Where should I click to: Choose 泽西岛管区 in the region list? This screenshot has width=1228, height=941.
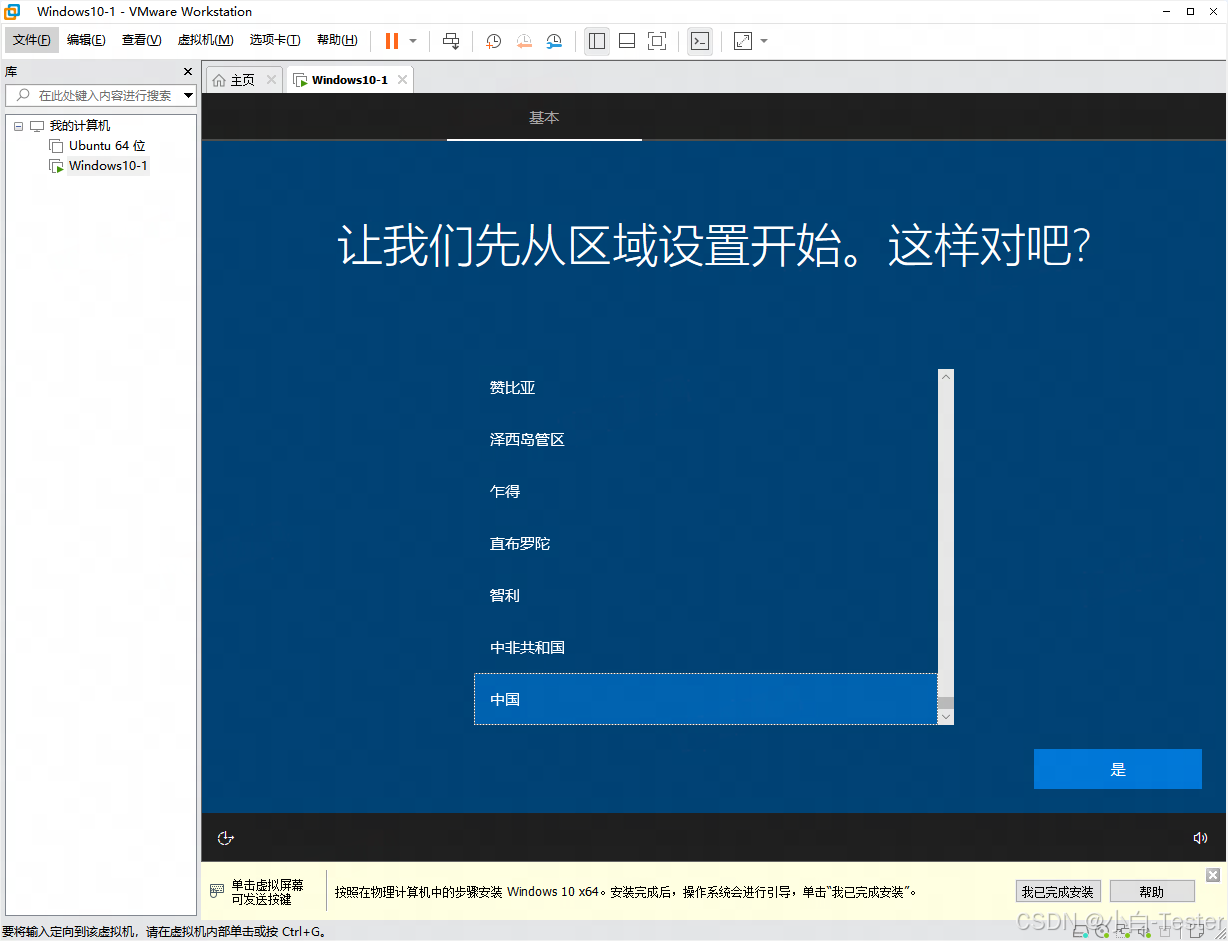pyautogui.click(x=706, y=440)
